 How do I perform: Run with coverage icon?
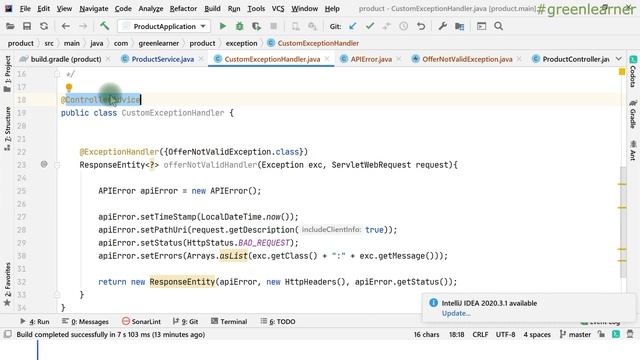click(x=256, y=26)
